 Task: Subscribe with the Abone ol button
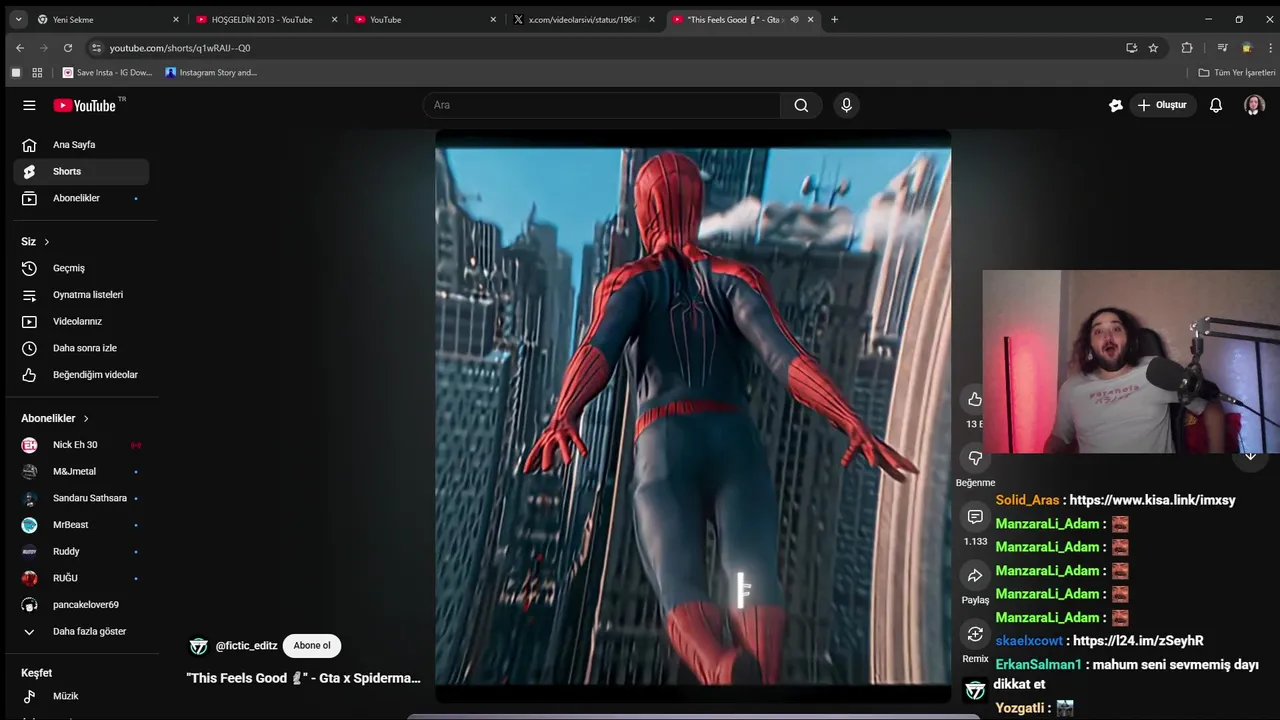tap(312, 646)
